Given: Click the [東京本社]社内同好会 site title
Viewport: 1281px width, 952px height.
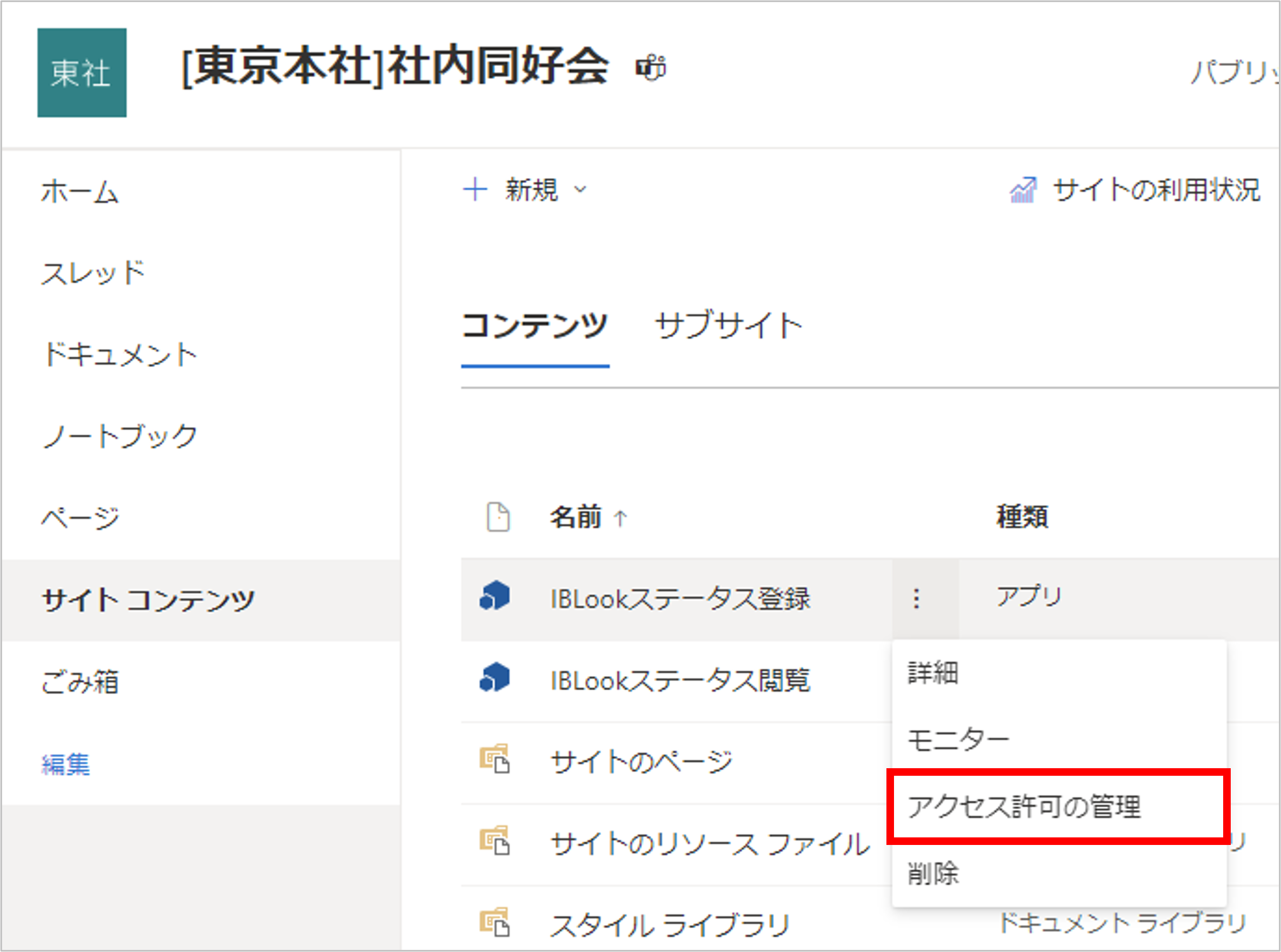Looking at the screenshot, I should click(x=395, y=67).
